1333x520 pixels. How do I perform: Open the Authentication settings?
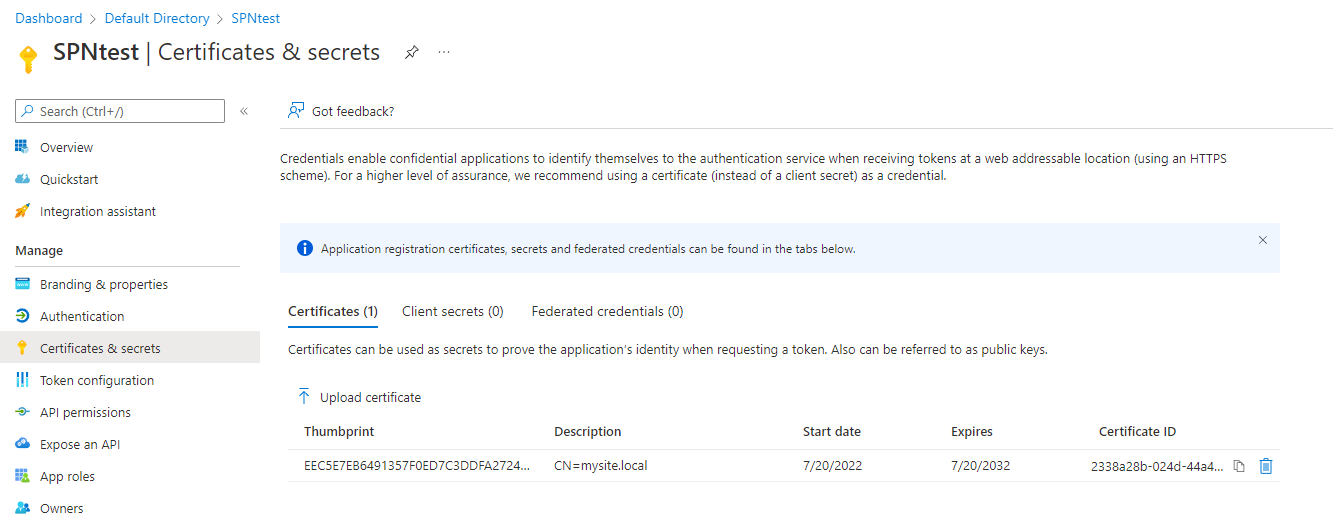click(82, 317)
